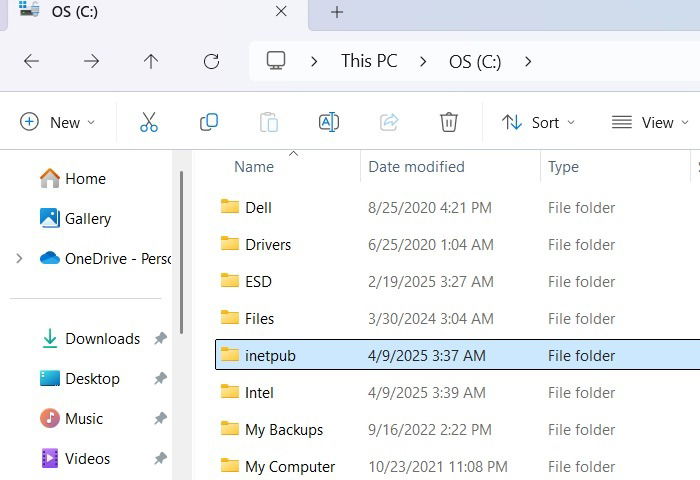
Task: Click the Paste clipboard icon
Action: coord(269,122)
